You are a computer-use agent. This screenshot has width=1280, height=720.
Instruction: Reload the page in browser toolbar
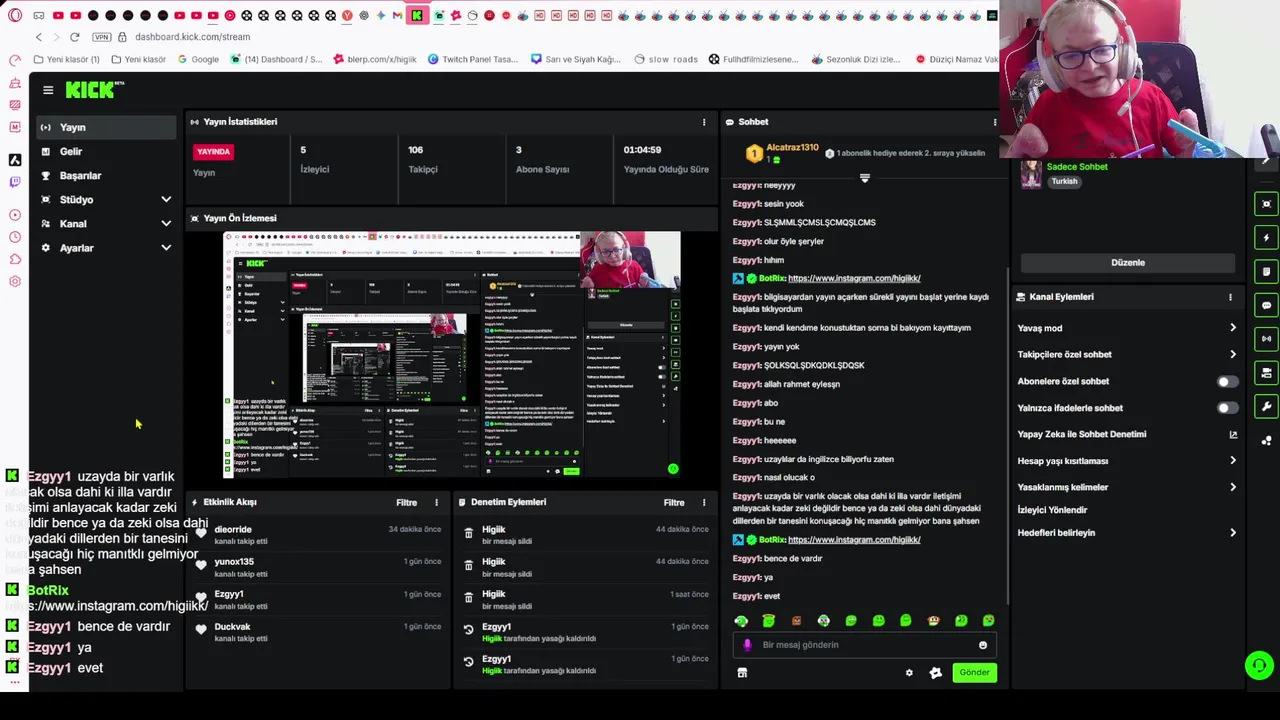(74, 37)
